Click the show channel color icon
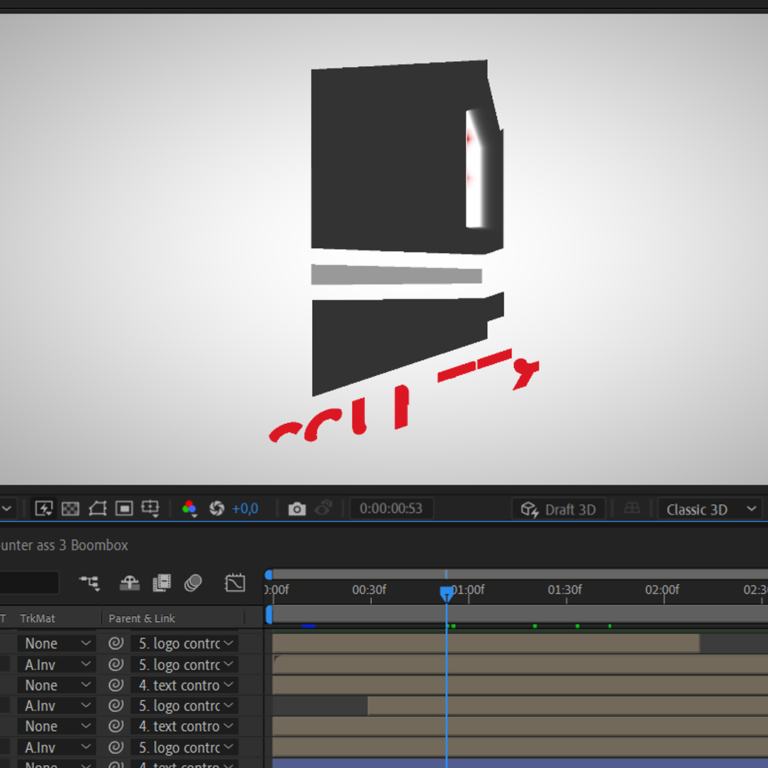The image size is (768, 768). [x=189, y=509]
